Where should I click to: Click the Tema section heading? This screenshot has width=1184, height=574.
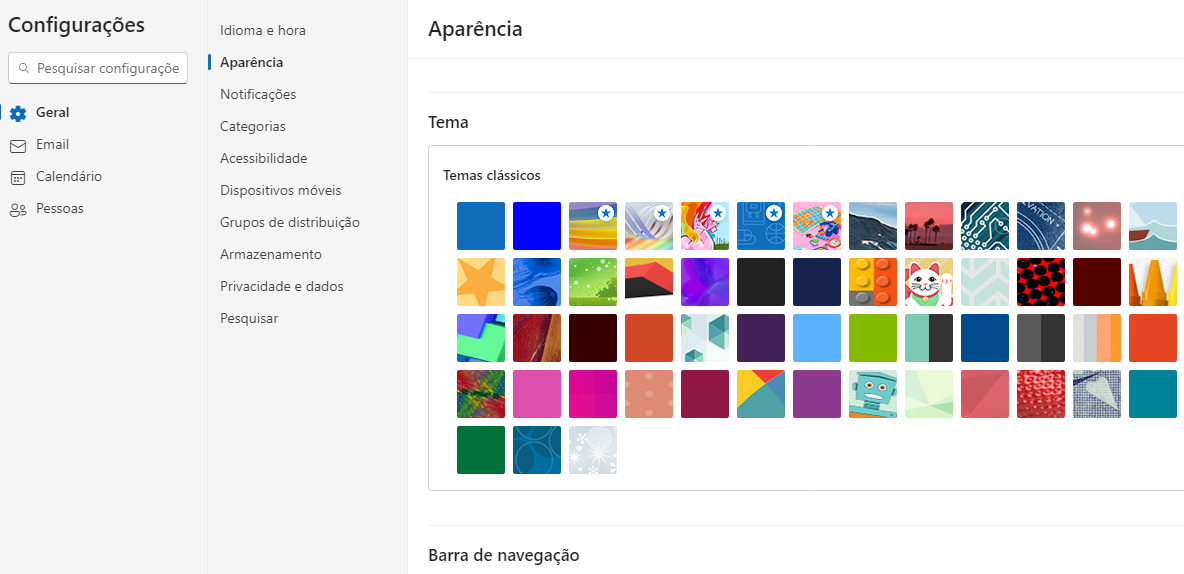click(x=449, y=122)
